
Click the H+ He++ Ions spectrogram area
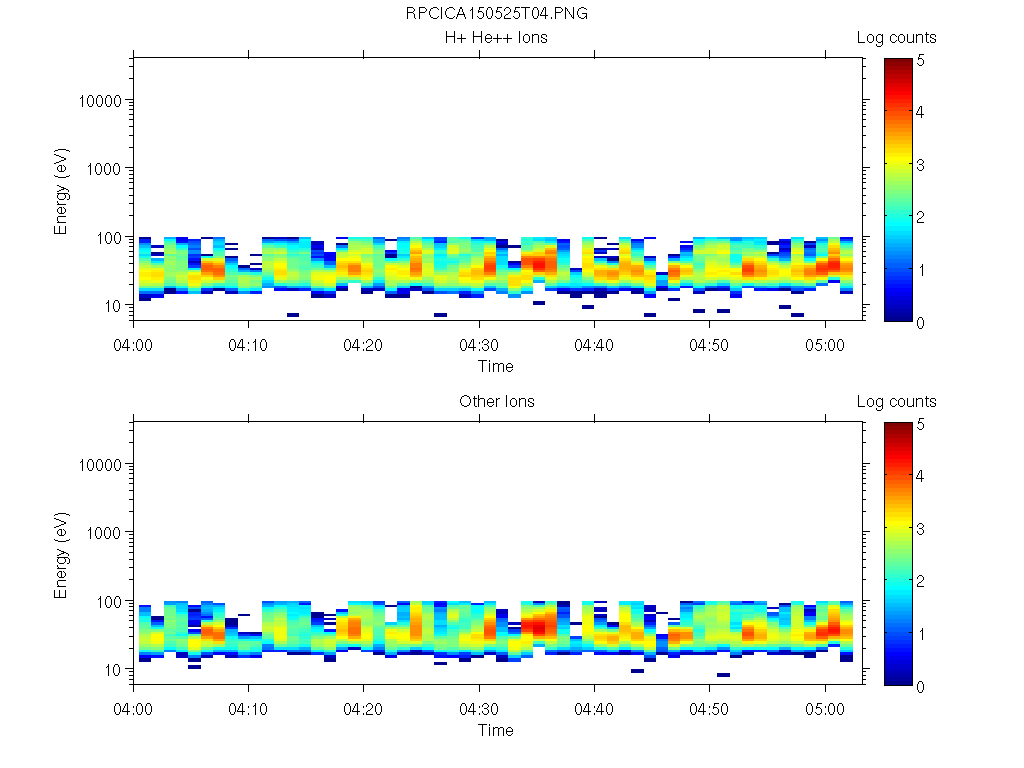click(499, 189)
